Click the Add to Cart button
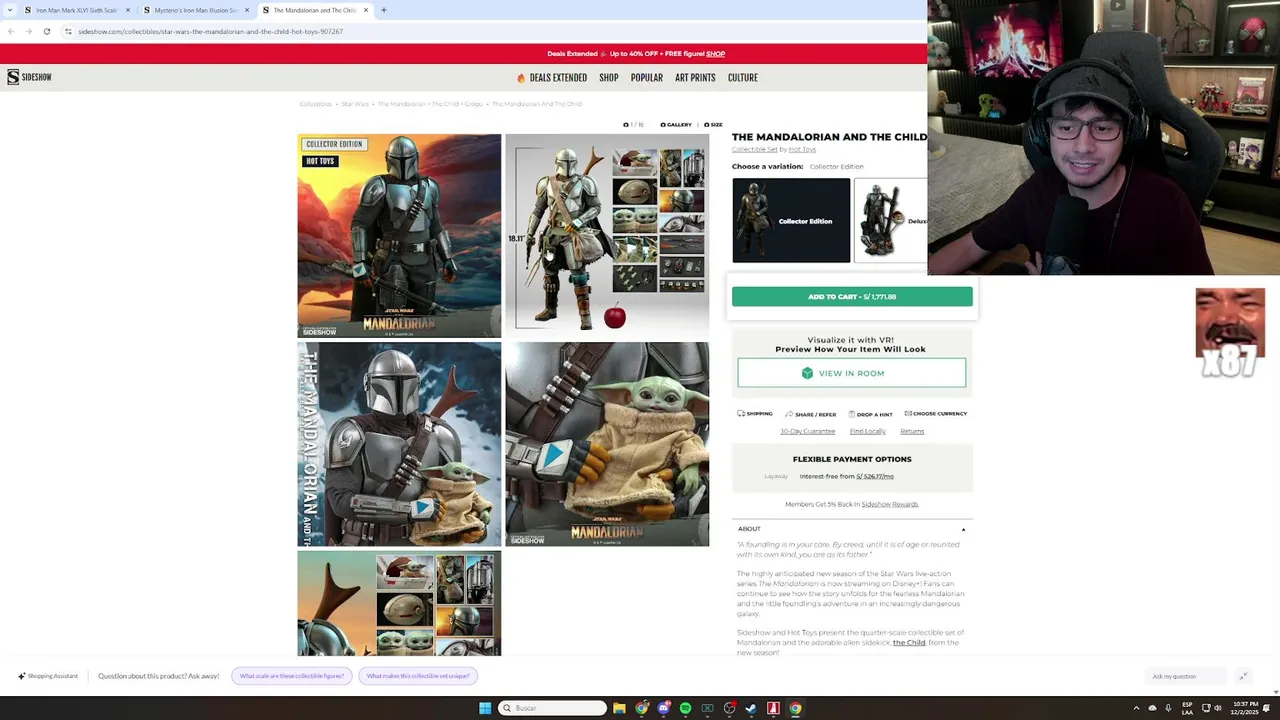This screenshot has width=1280, height=720. (x=852, y=297)
